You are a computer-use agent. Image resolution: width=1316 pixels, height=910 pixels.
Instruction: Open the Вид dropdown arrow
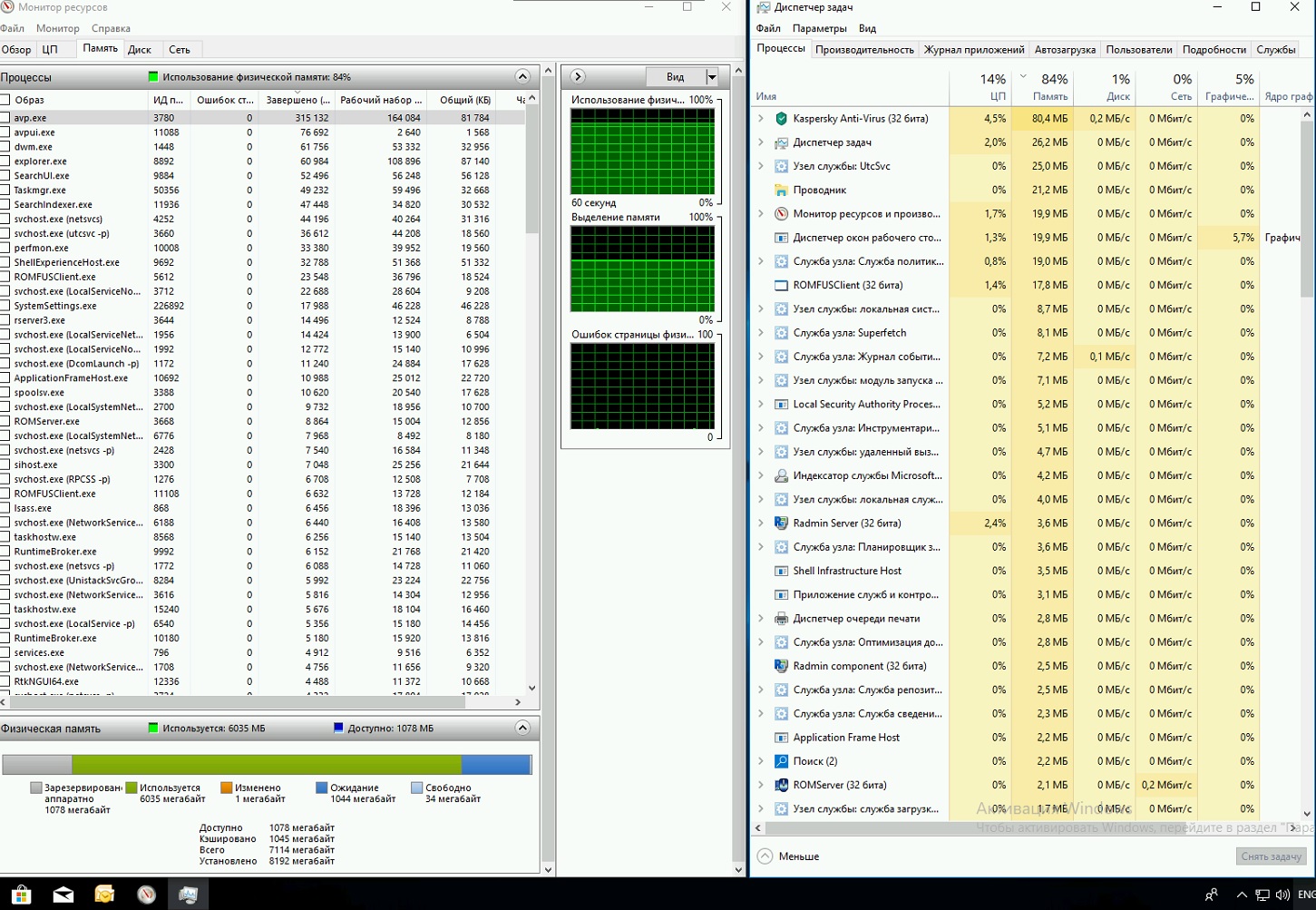712,77
